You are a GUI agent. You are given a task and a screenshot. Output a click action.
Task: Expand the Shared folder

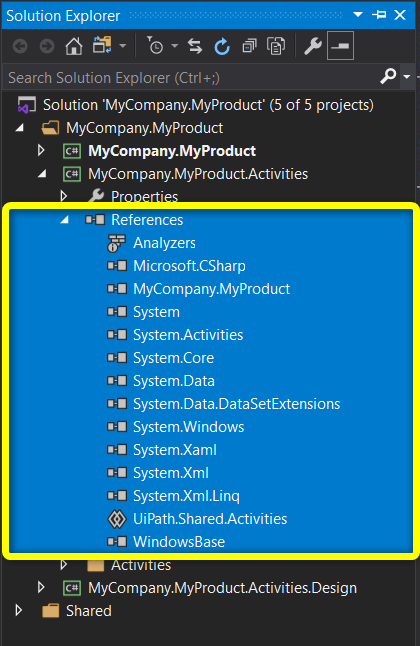coord(18,611)
